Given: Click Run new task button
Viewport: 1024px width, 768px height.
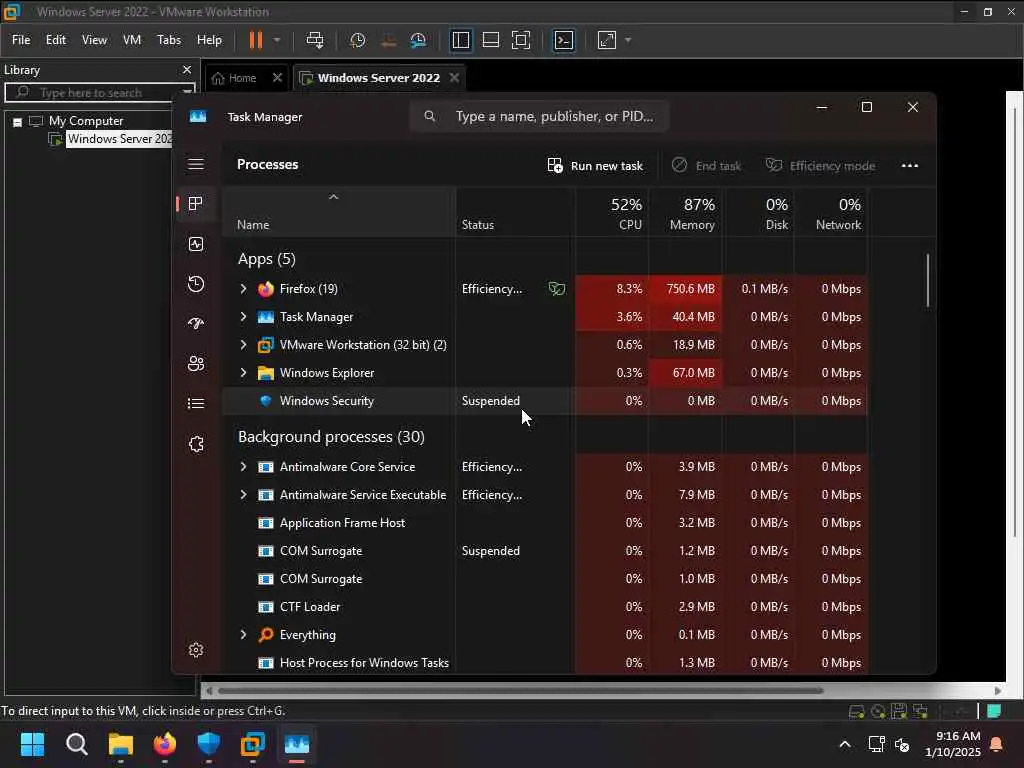Looking at the screenshot, I should click(595, 166).
